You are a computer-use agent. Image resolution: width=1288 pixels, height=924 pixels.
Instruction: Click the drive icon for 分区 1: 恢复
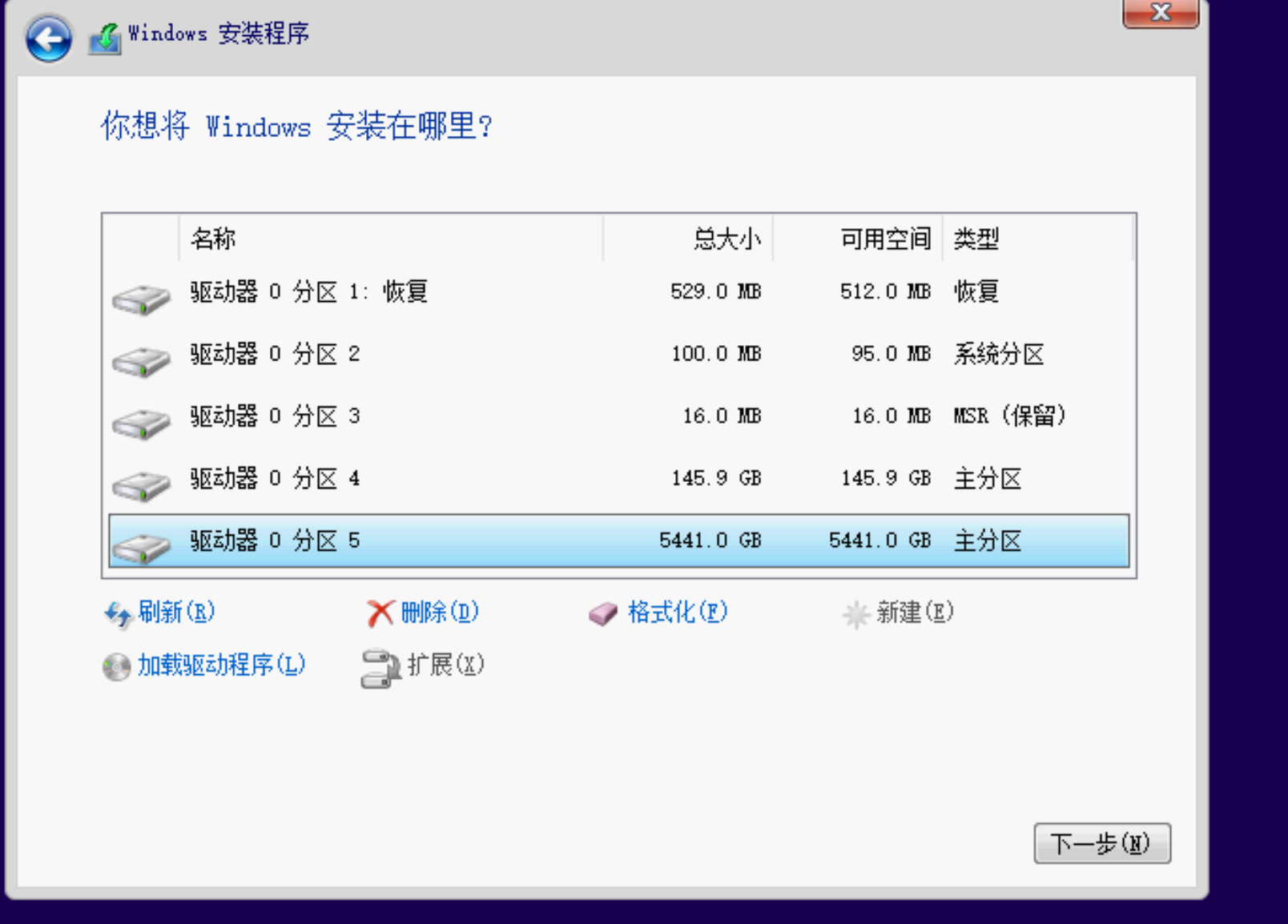point(141,299)
